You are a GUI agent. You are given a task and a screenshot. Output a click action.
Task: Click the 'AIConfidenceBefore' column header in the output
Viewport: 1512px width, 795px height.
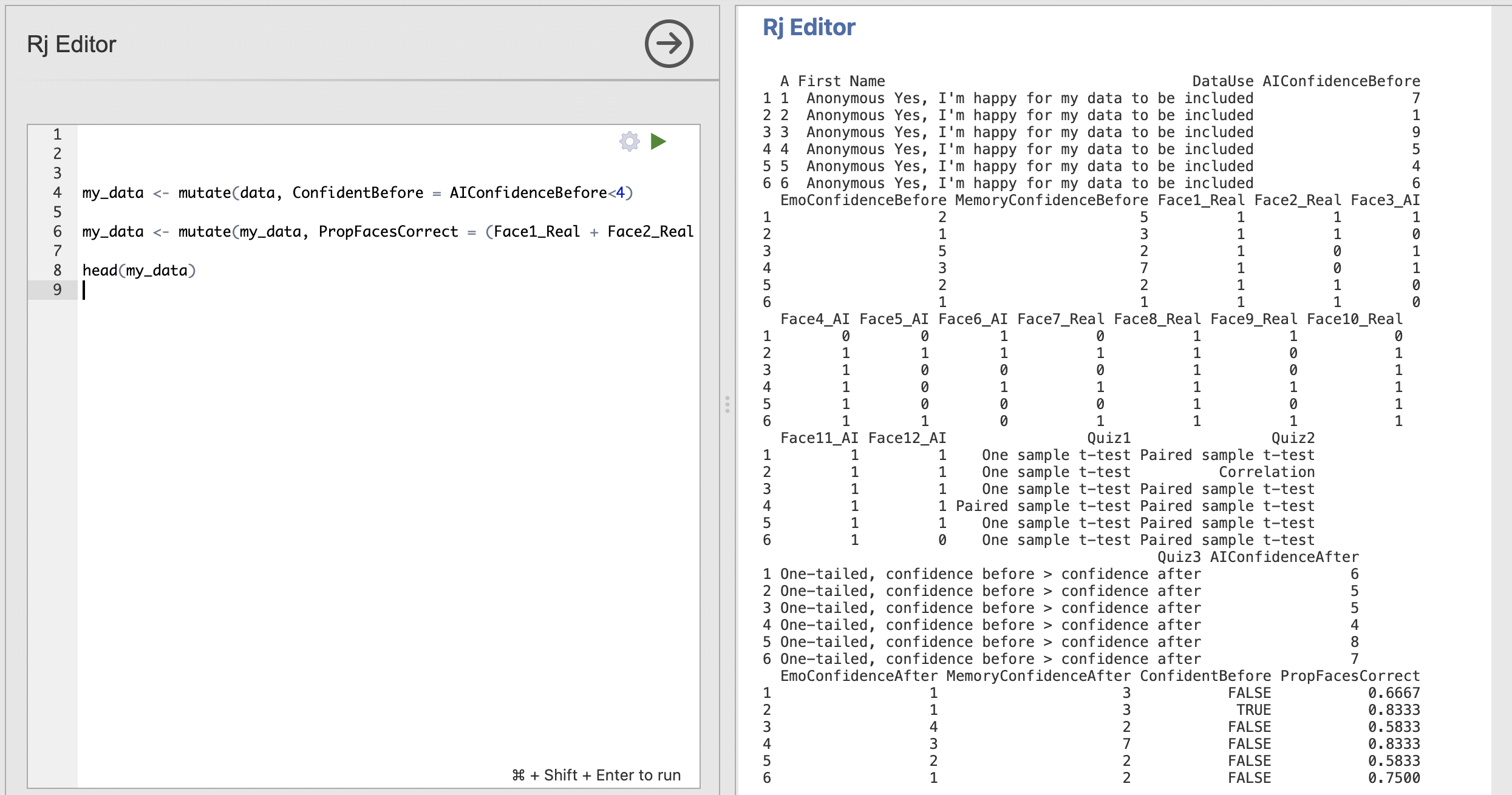pos(1341,81)
